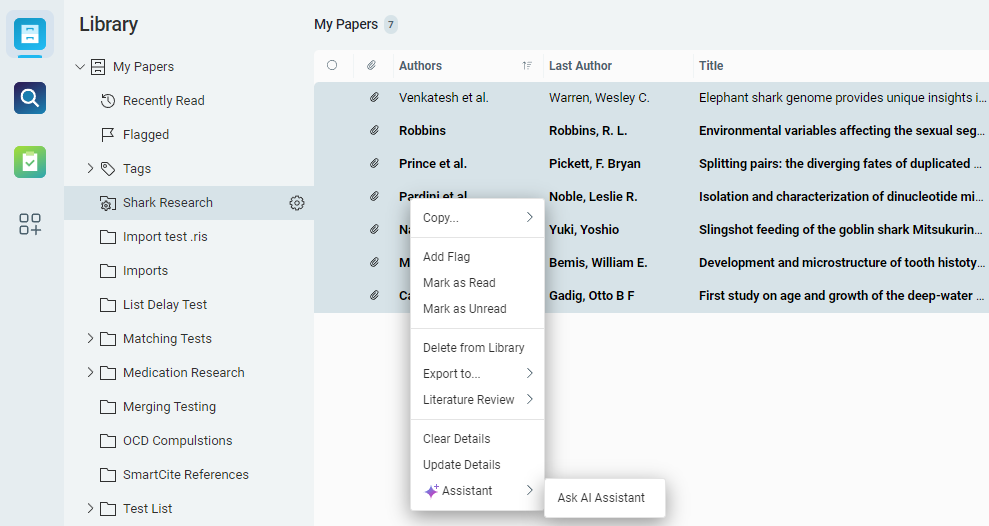Choose Add Flag from context menu
Viewport: 989px width, 526px height.
coord(446,257)
